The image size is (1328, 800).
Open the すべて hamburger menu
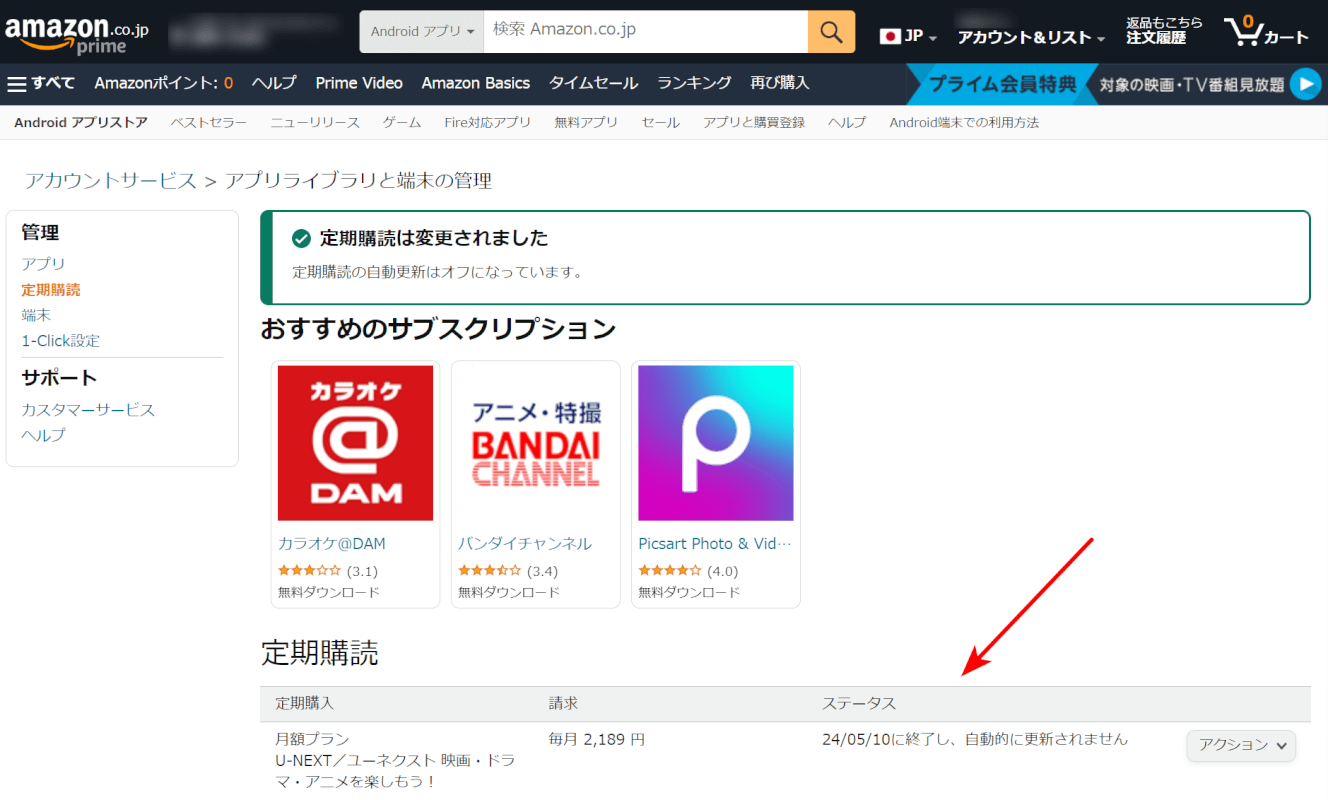41,83
